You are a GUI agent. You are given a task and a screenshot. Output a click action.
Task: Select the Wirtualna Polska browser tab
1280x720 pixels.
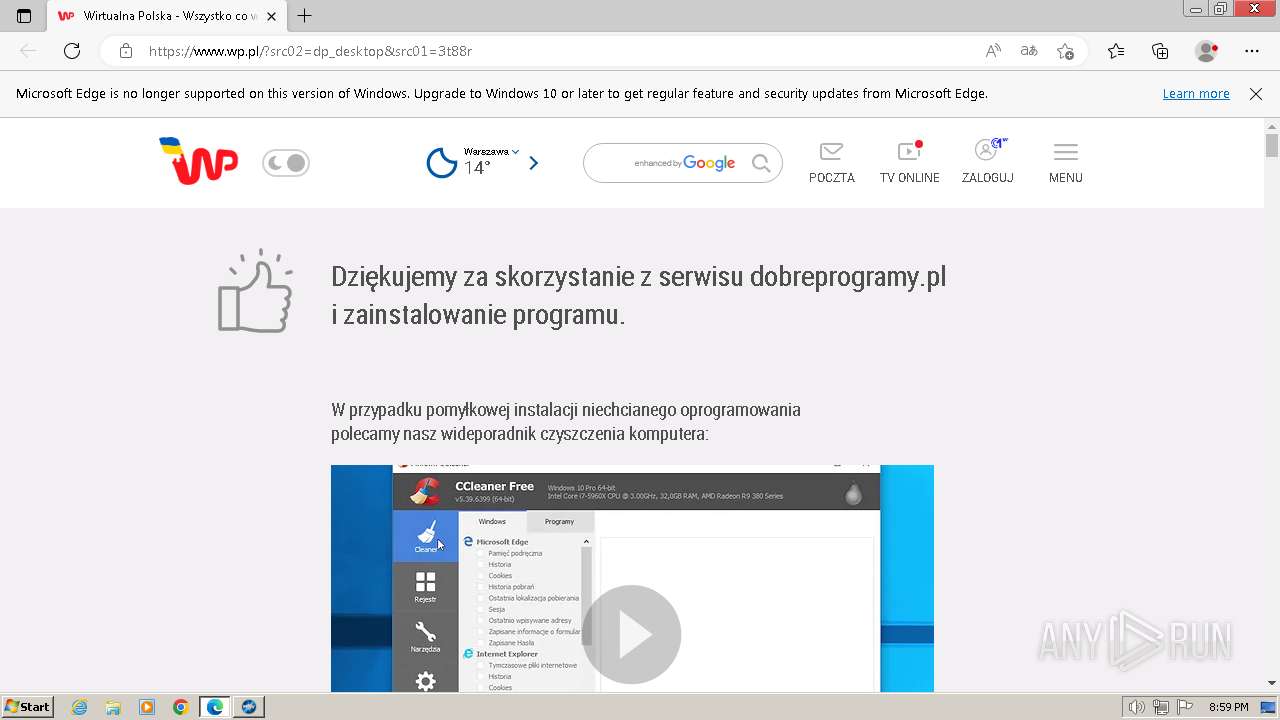pos(165,16)
